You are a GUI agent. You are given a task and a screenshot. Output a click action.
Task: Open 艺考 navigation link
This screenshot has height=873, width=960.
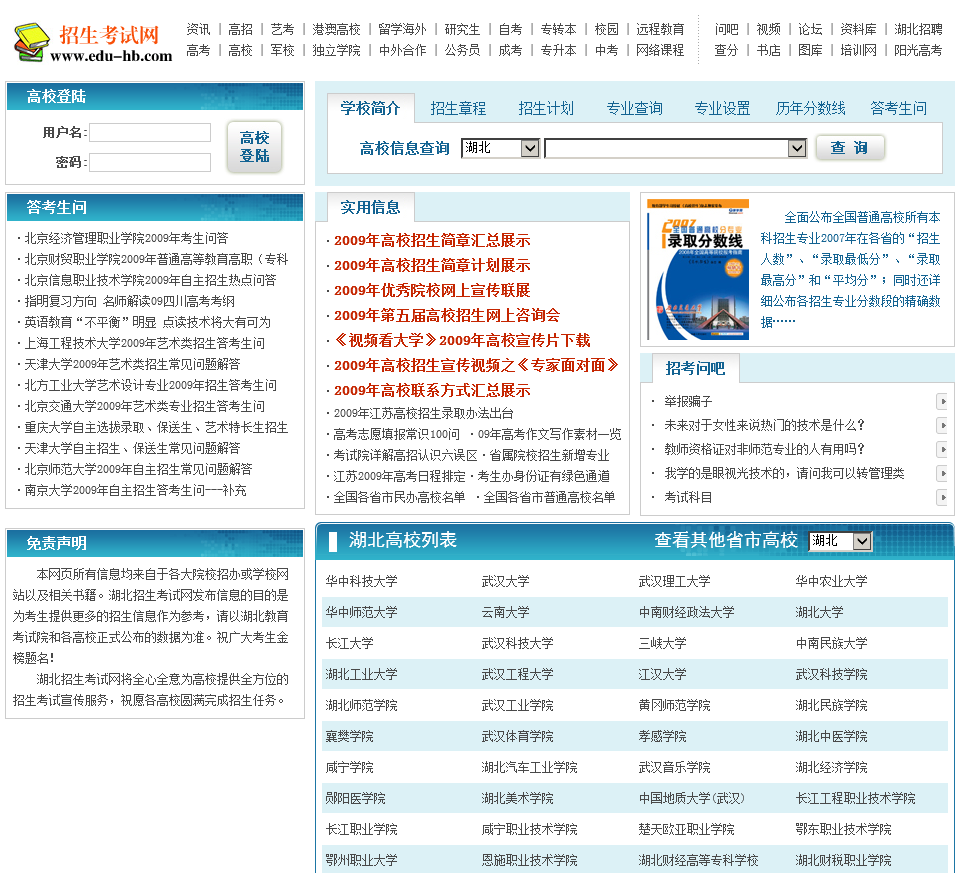coord(282,29)
